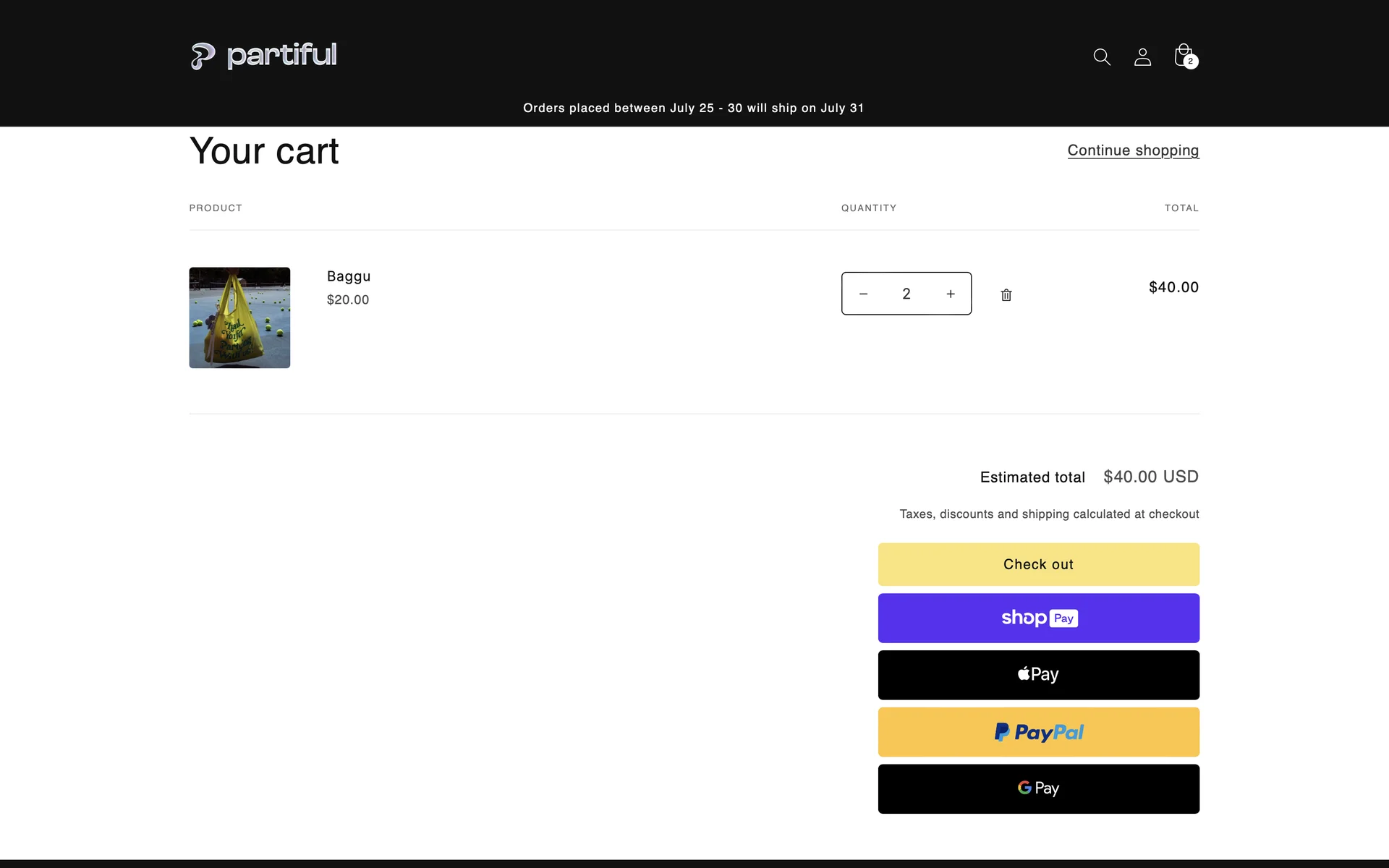Screen dimensions: 1389x868
Task: Click the $40.00 USD estimated total
Action: pos(1150,477)
